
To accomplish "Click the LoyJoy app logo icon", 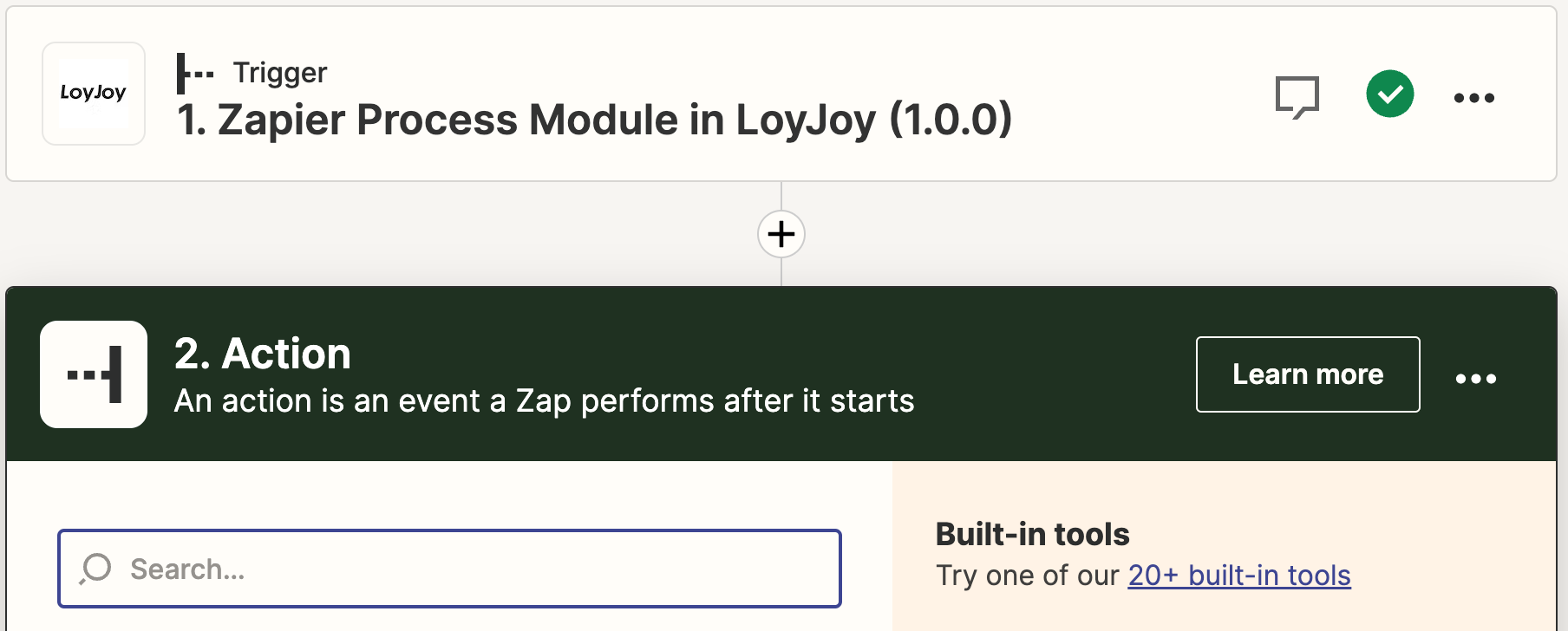I will point(94,93).
